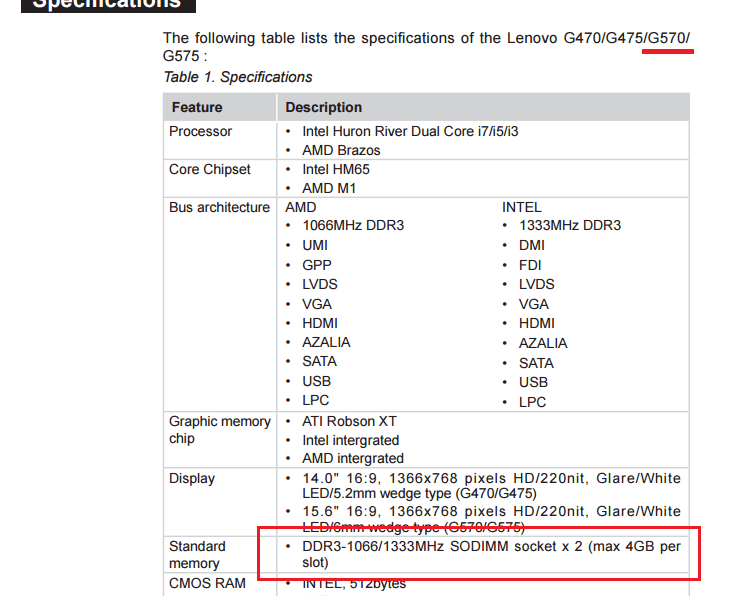Click 'HDMI' in the INTEL list
Viewport: 751px width, 596px height.
tap(536, 323)
